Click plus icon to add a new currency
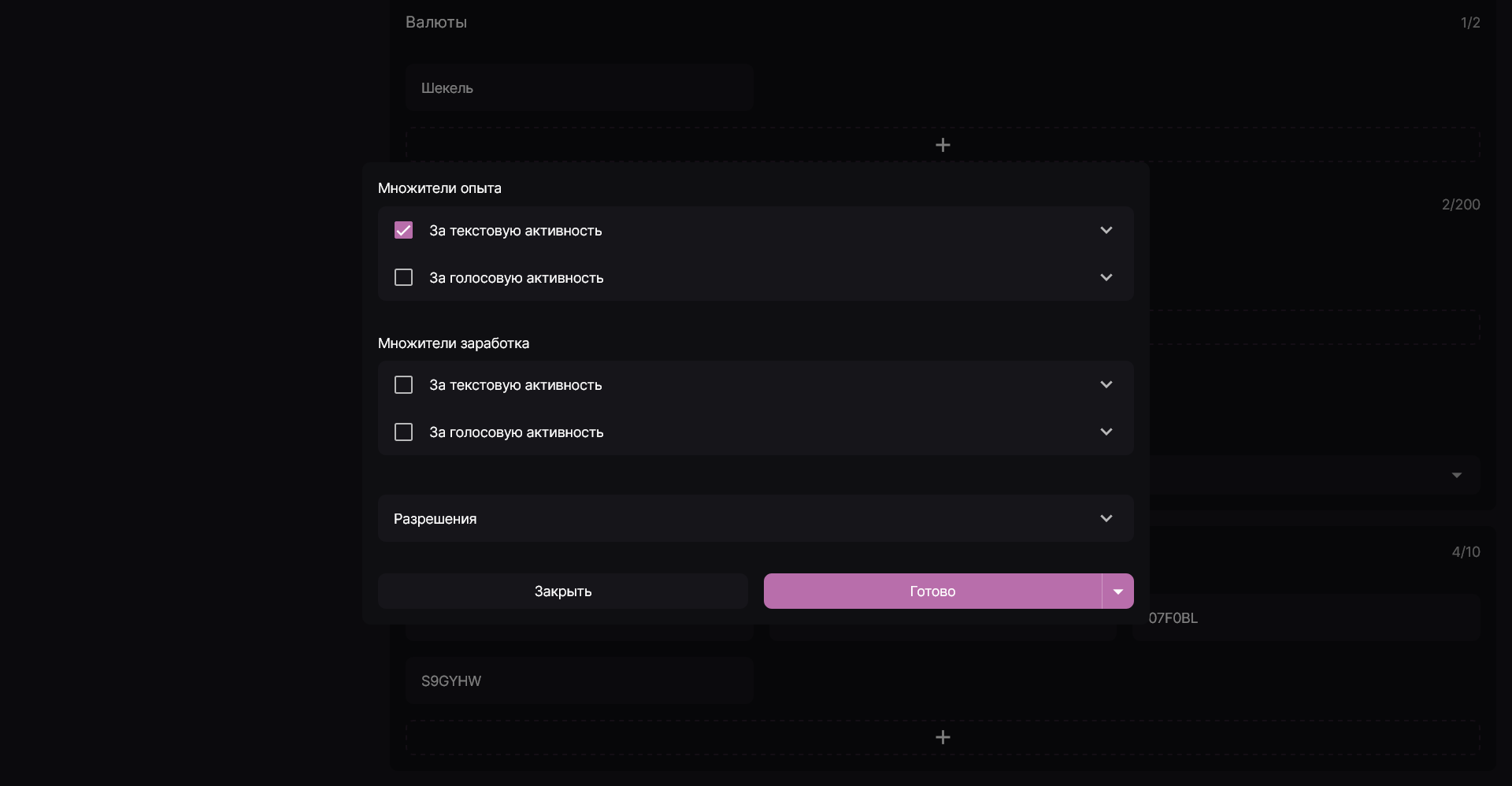 [x=943, y=144]
